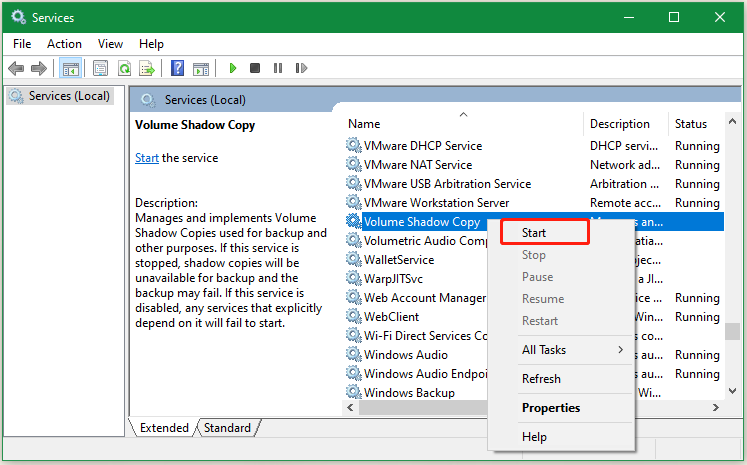Image resolution: width=747 pixels, height=465 pixels.
Task: Expand All Tasks submenu arrow
Action: click(x=620, y=350)
